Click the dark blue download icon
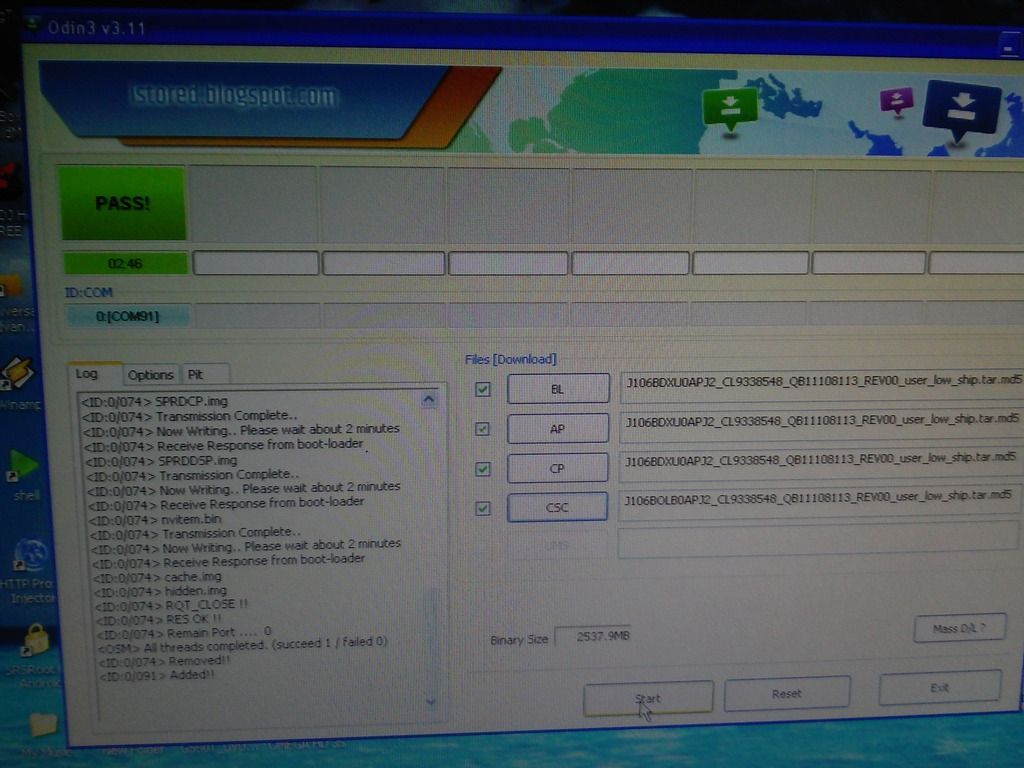This screenshot has height=768, width=1024. 961,108
